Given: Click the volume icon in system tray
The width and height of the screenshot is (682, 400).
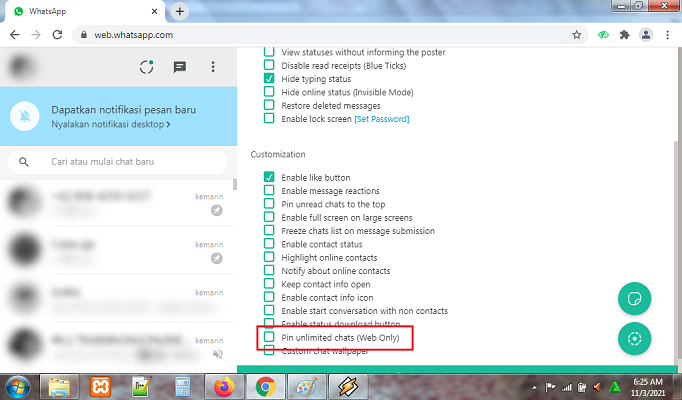Looking at the screenshot, I should [x=598, y=387].
